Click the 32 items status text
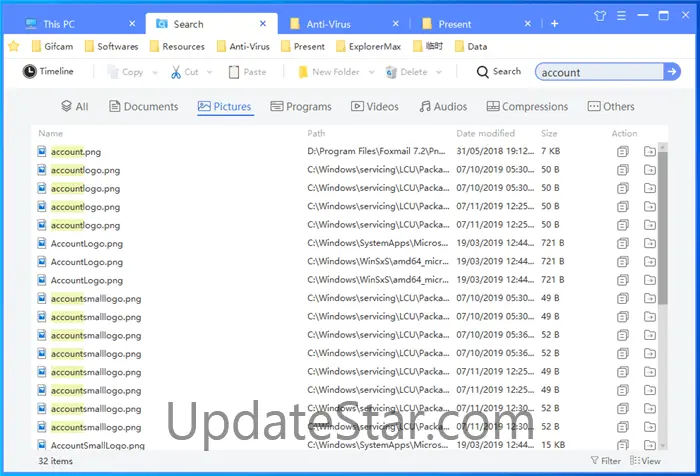 click(x=55, y=461)
